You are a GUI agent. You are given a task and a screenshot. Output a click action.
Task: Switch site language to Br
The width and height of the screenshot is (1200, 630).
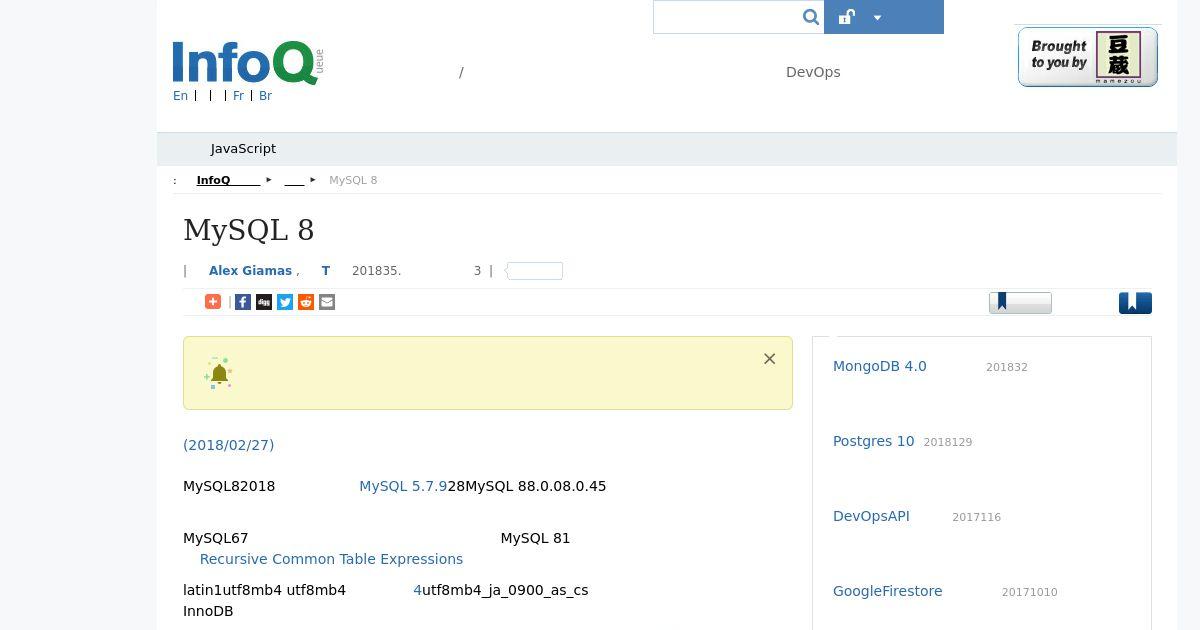click(x=265, y=96)
